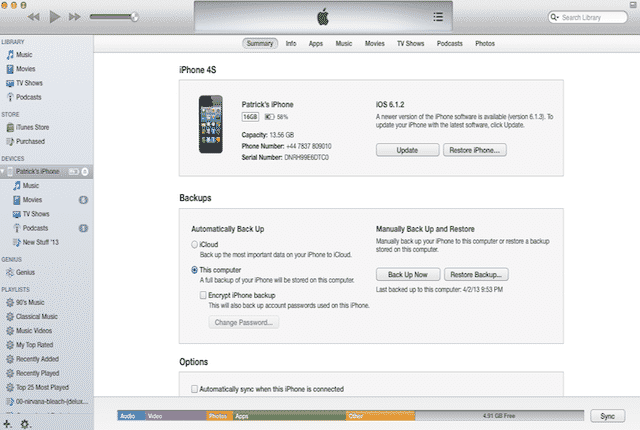
Task: Click the Other segment of capacity bar
Action: coord(380,416)
